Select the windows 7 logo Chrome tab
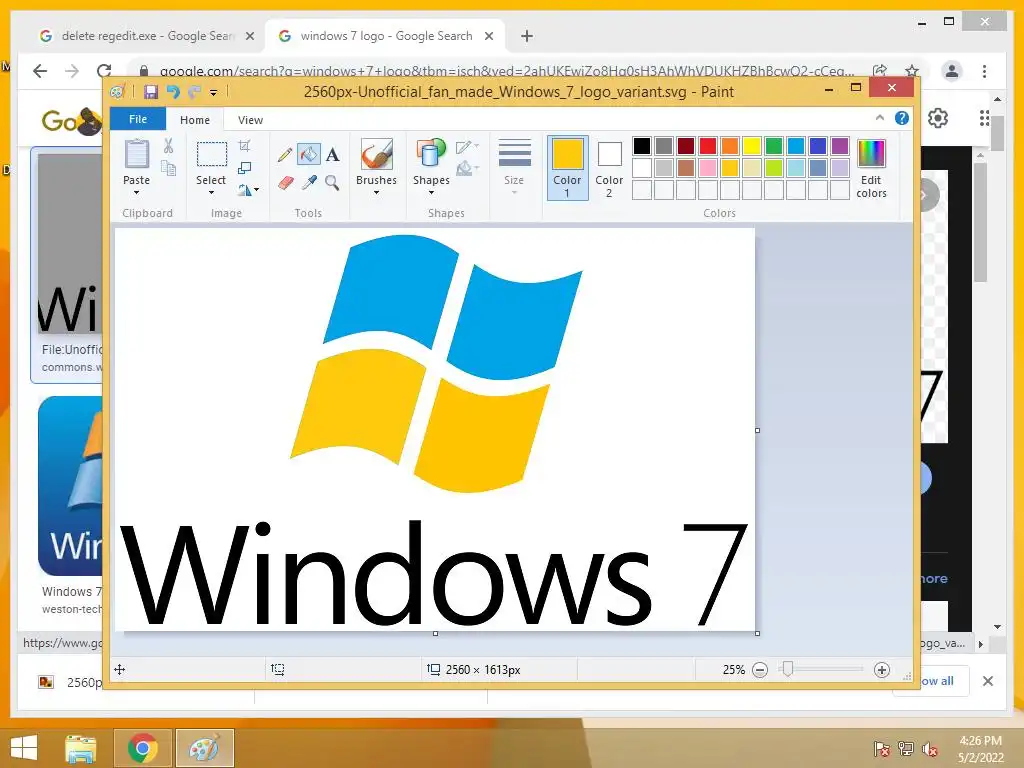Image resolution: width=1024 pixels, height=768 pixels. [x=385, y=36]
